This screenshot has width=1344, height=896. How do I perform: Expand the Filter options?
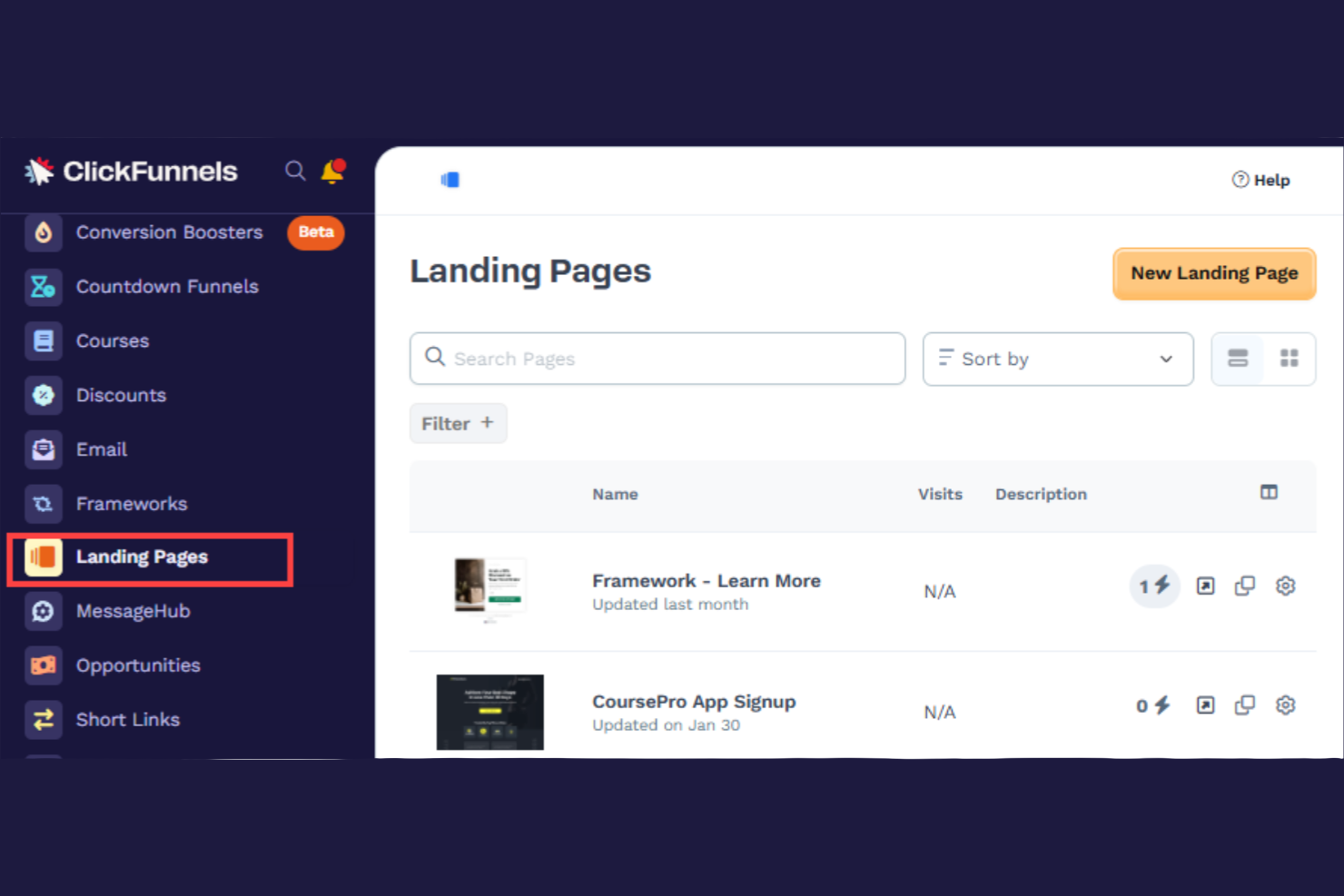tap(458, 423)
